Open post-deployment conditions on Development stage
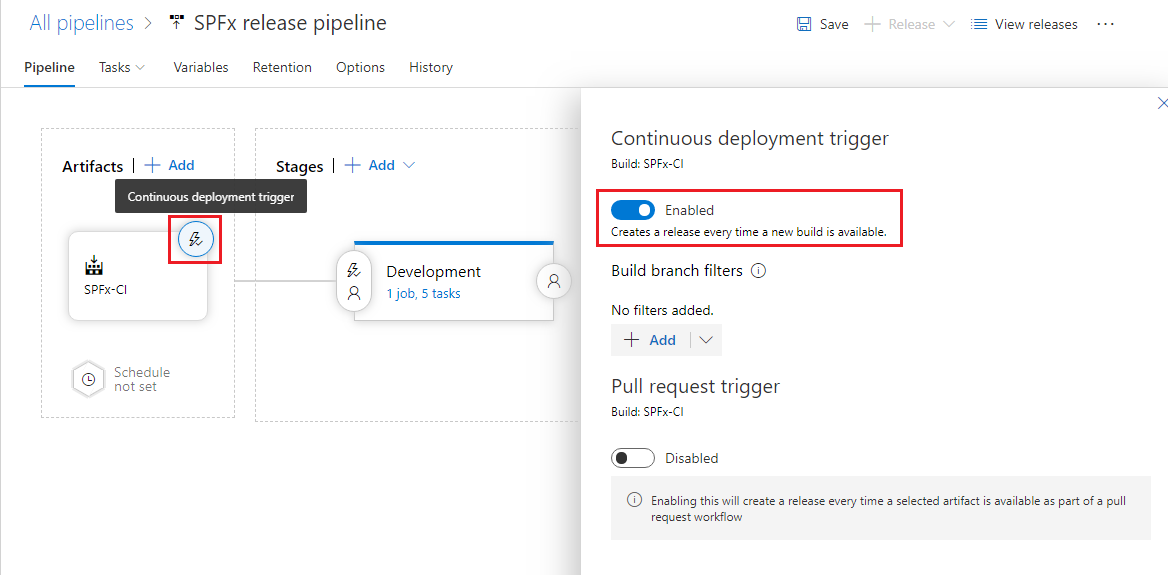 (554, 282)
